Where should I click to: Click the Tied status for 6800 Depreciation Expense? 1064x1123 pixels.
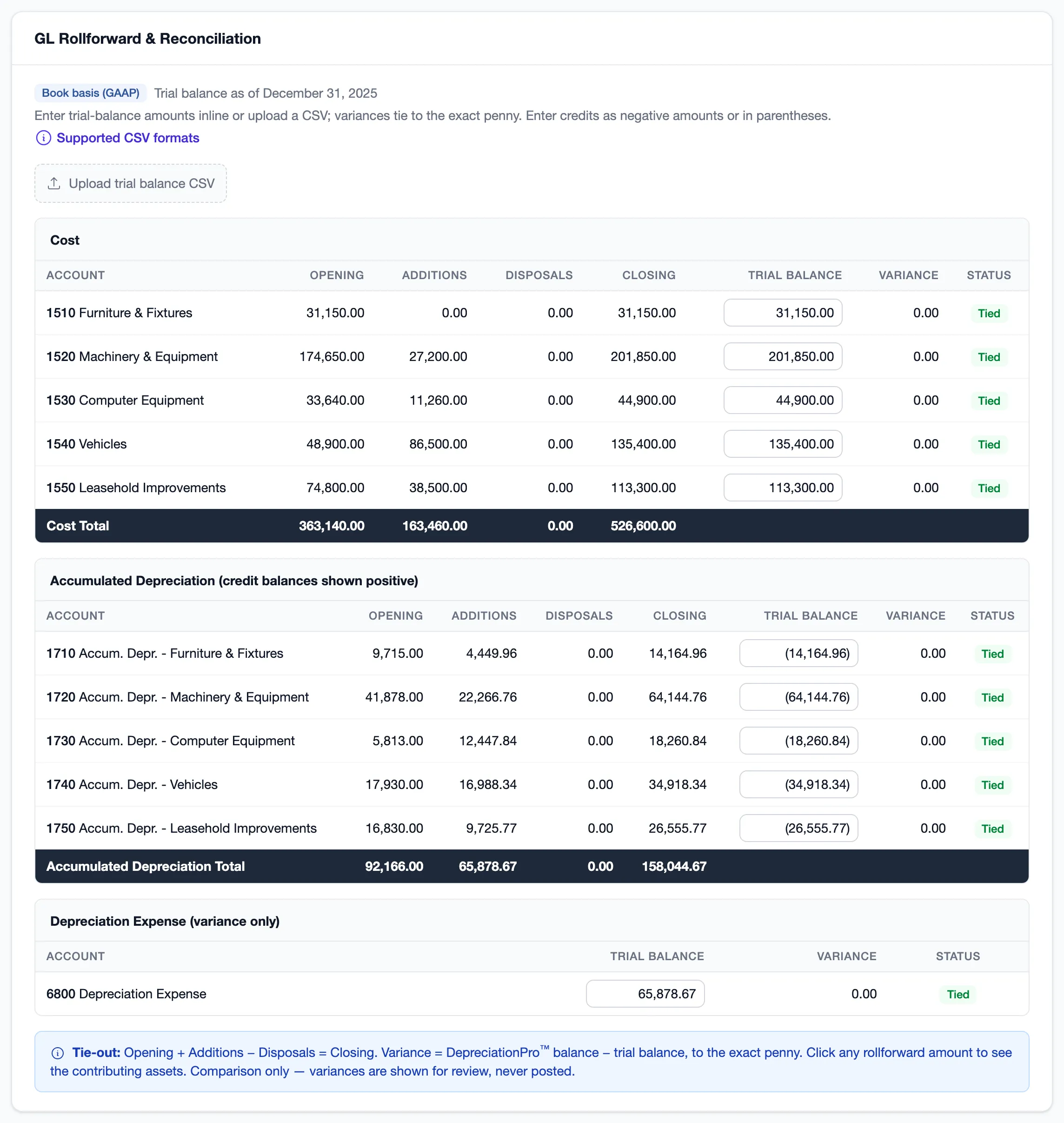(958, 994)
